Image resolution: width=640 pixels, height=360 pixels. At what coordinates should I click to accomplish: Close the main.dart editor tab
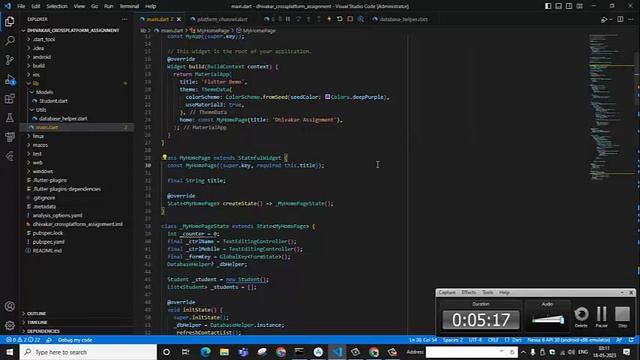179,19
